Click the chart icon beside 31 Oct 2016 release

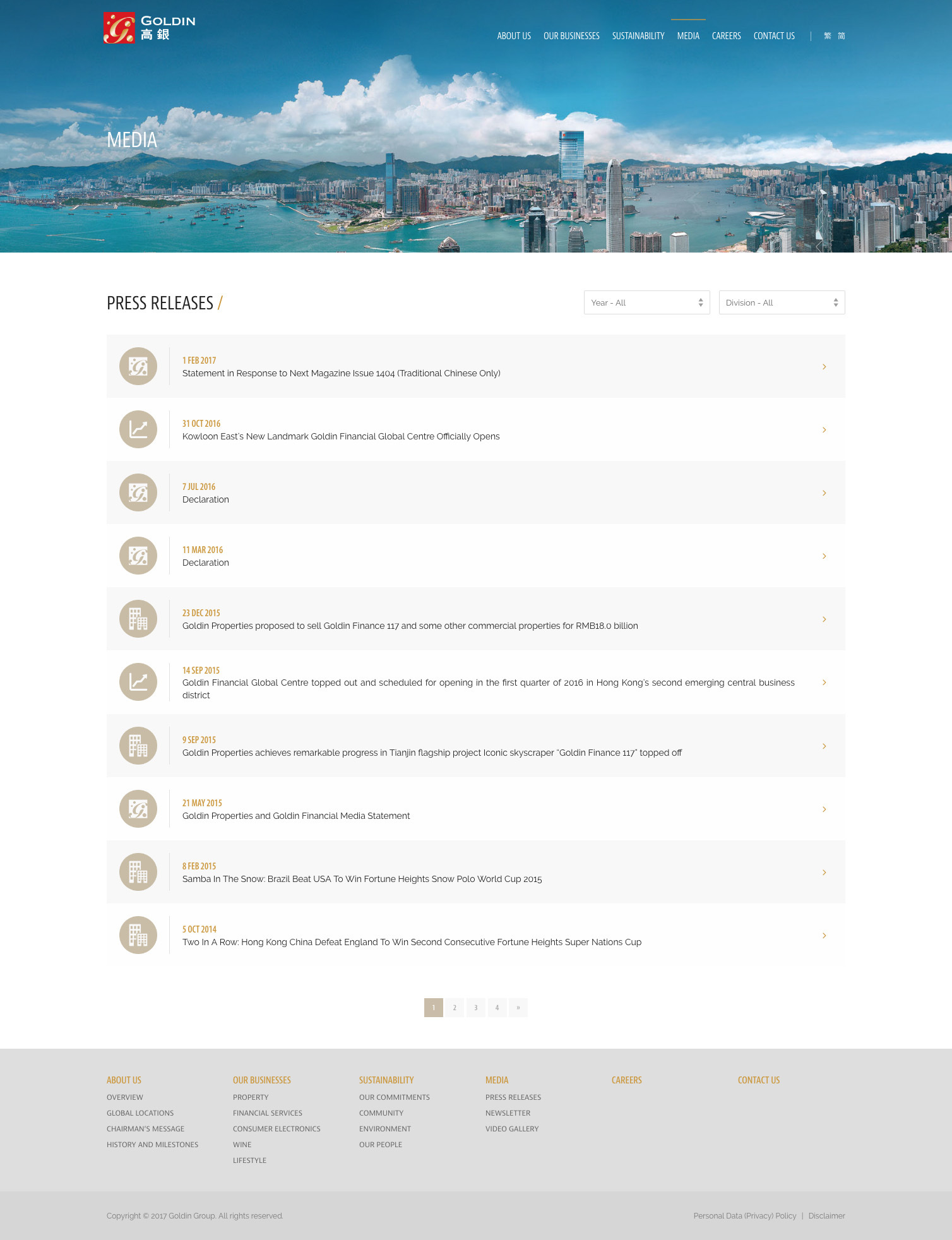(x=138, y=429)
